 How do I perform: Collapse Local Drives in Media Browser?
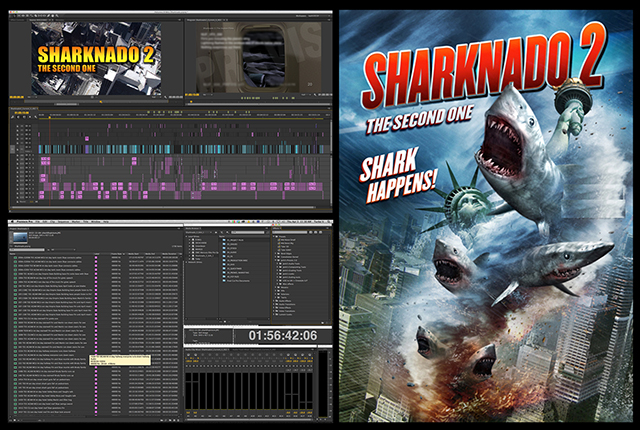coord(186,237)
